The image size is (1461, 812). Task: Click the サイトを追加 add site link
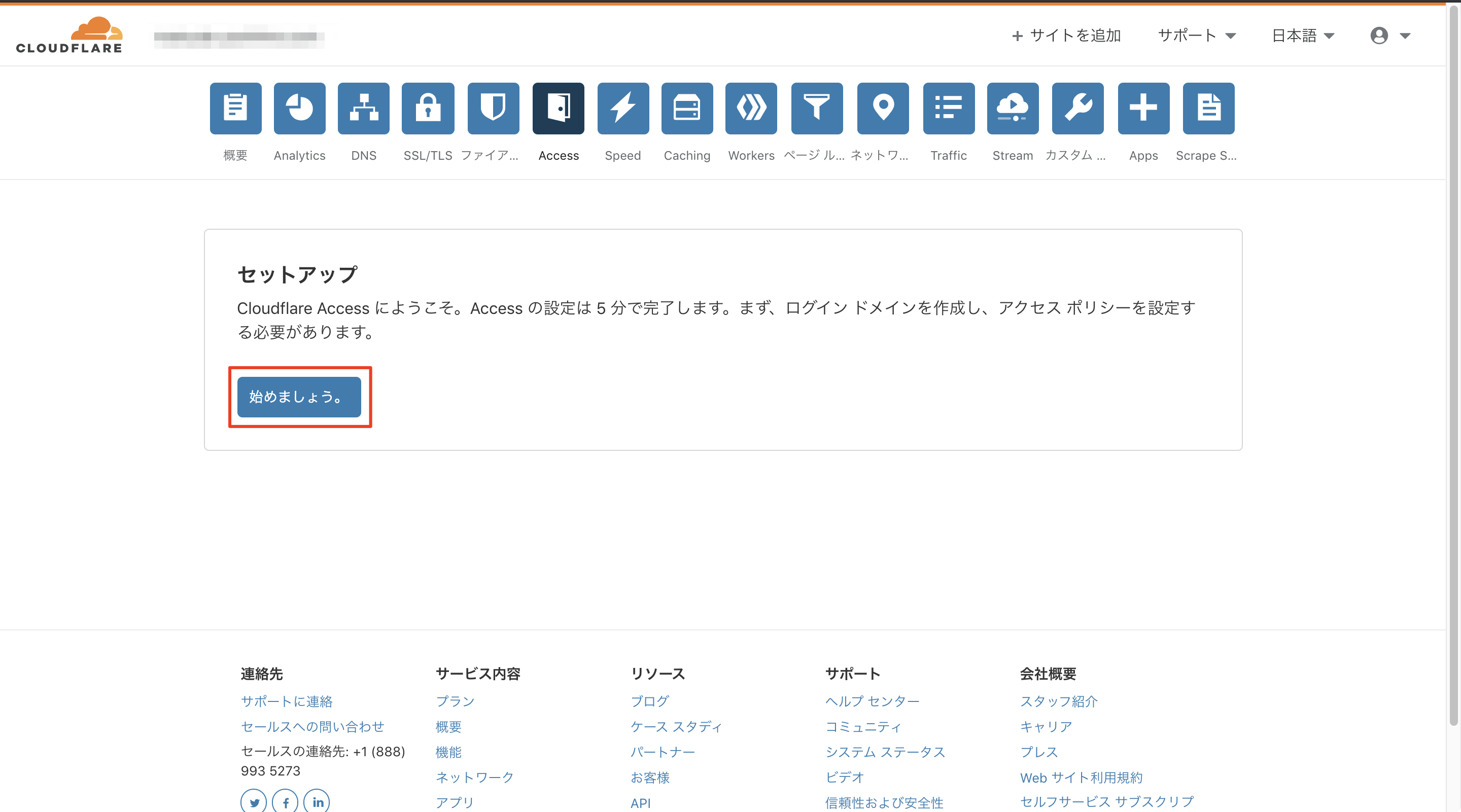point(1066,36)
